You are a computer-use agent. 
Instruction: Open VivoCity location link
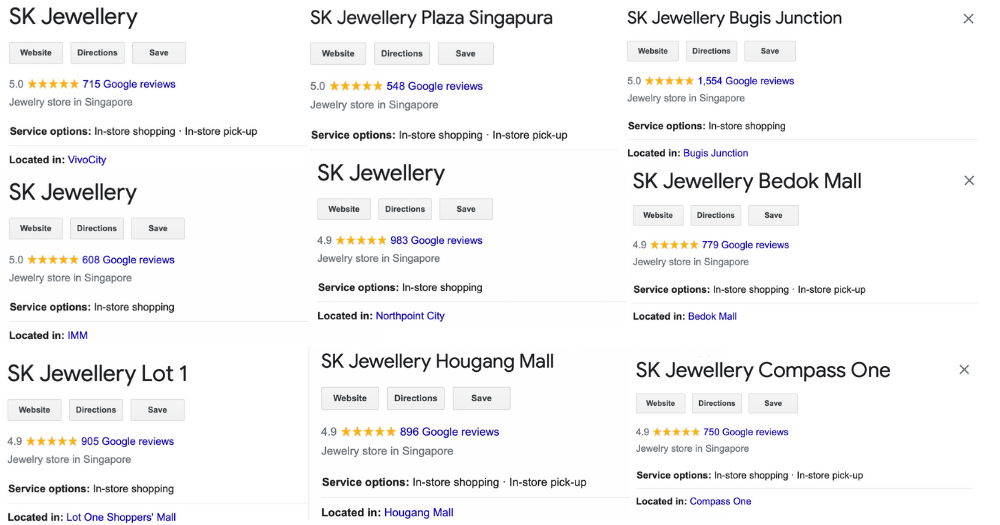point(87,160)
